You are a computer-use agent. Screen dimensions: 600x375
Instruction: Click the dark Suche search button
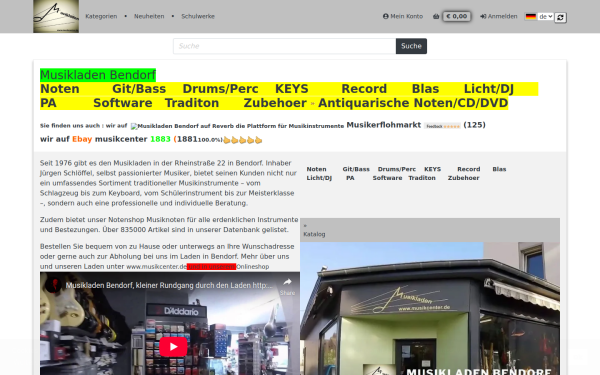tap(411, 46)
